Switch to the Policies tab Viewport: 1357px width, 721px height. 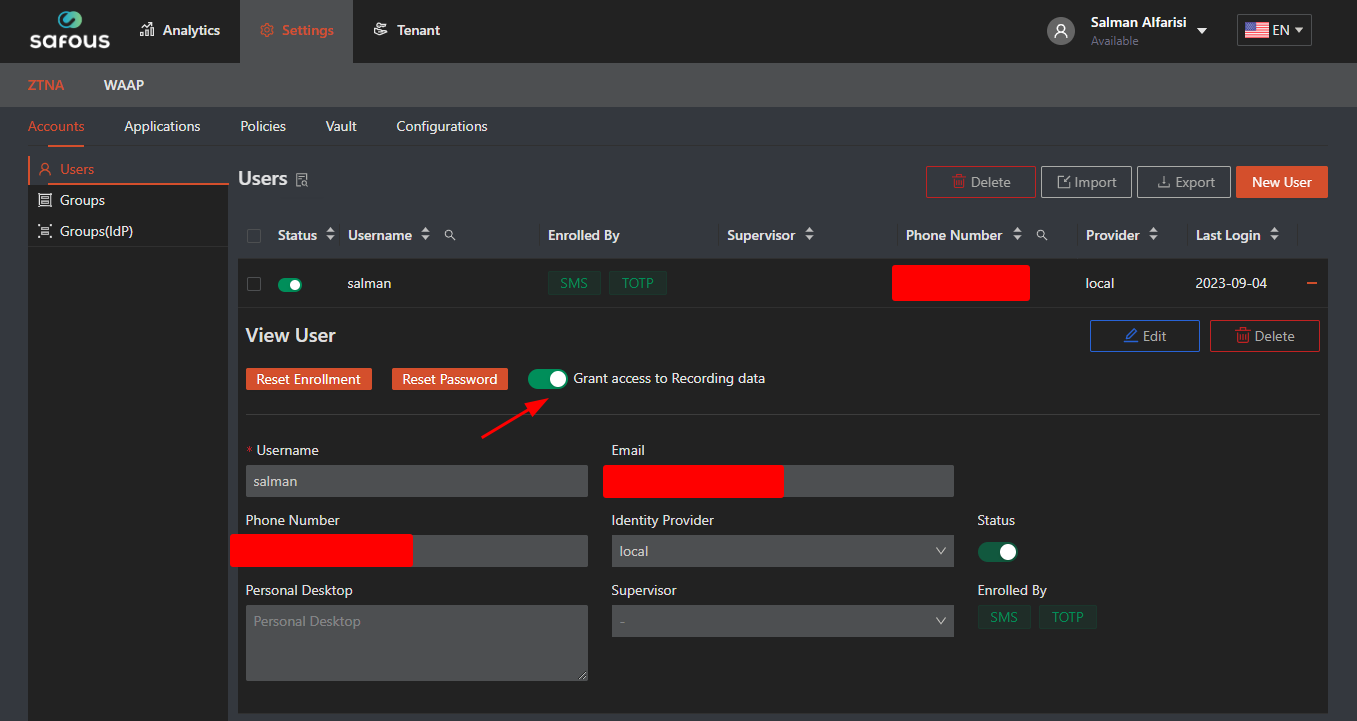[x=263, y=126]
